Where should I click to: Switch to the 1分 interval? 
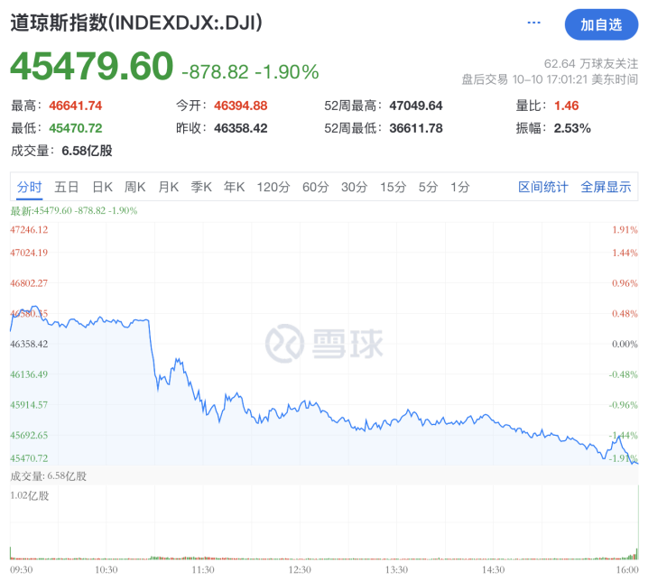point(459,187)
